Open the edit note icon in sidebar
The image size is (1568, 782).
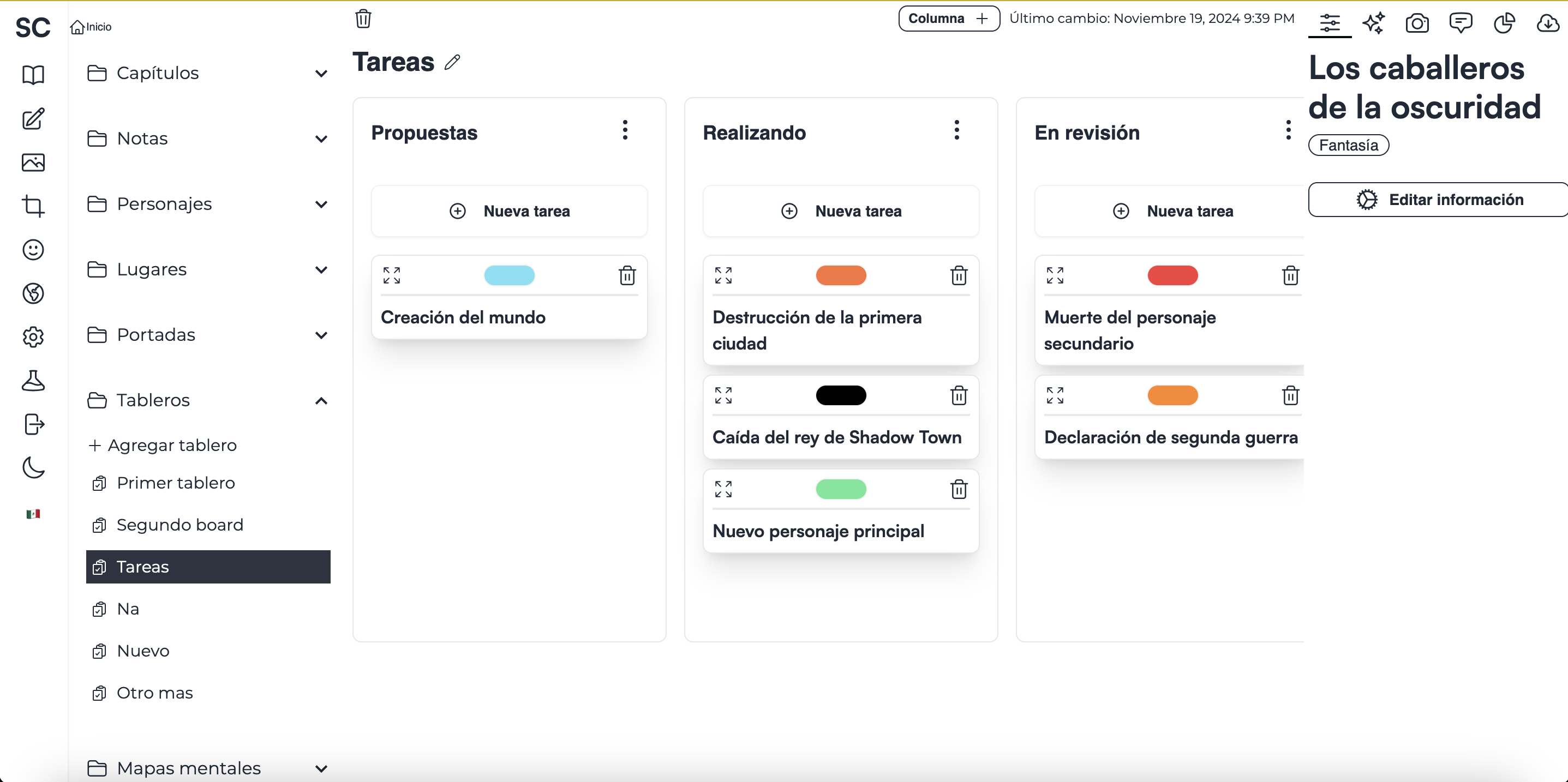click(33, 119)
